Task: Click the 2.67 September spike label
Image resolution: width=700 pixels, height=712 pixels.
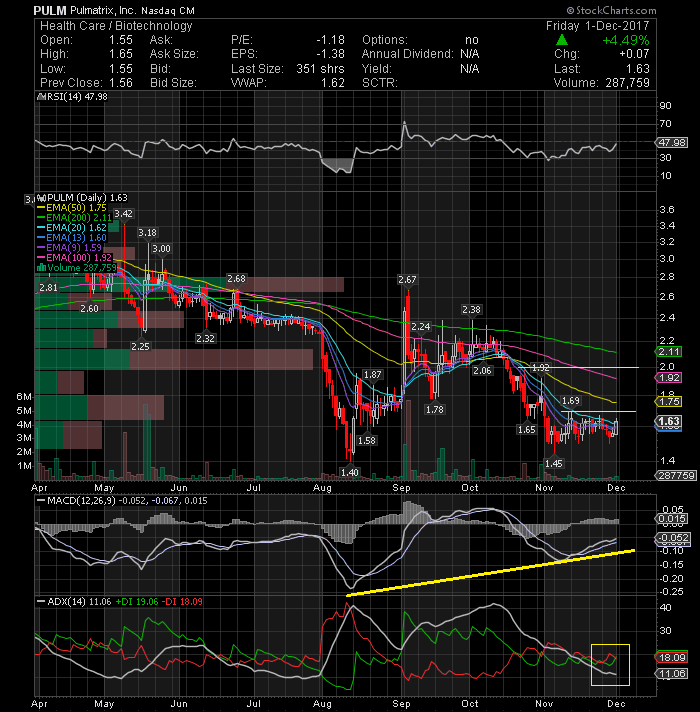Action: pos(407,280)
